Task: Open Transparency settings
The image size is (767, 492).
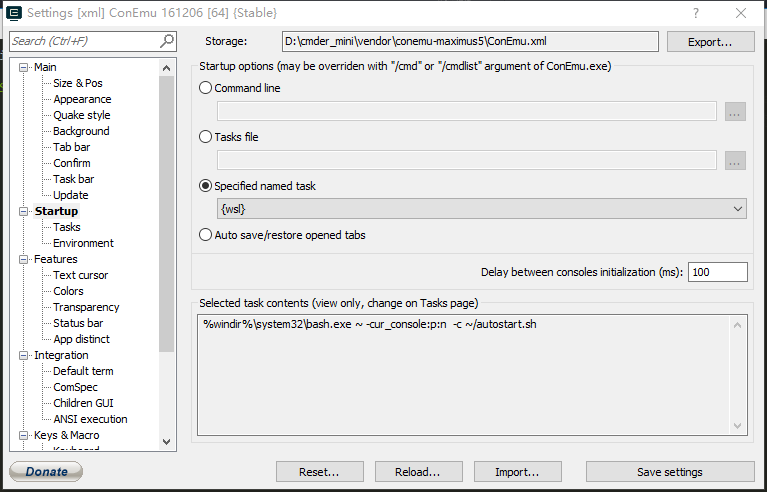Action: tap(86, 307)
